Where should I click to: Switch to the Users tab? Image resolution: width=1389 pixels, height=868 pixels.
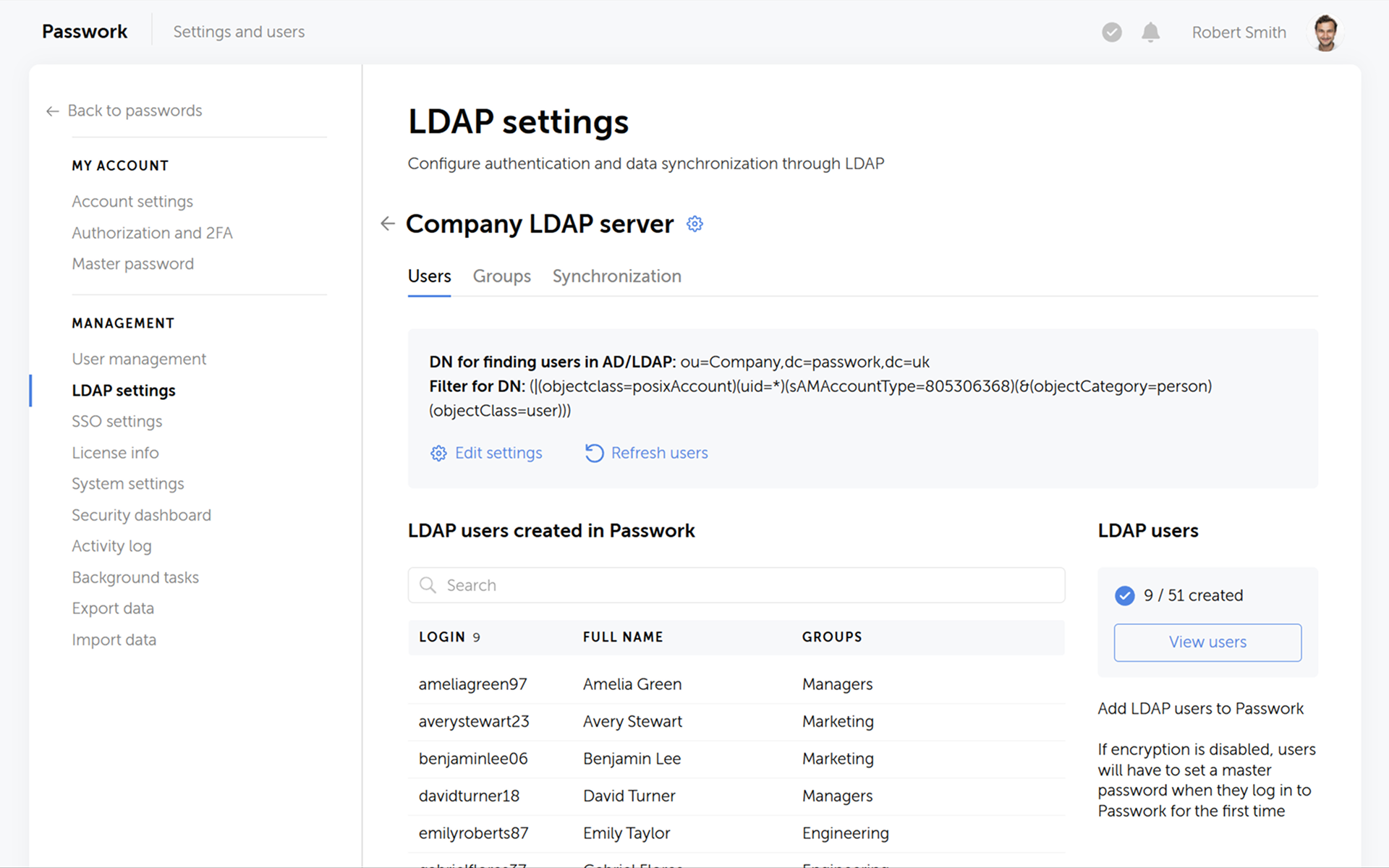pos(429,276)
